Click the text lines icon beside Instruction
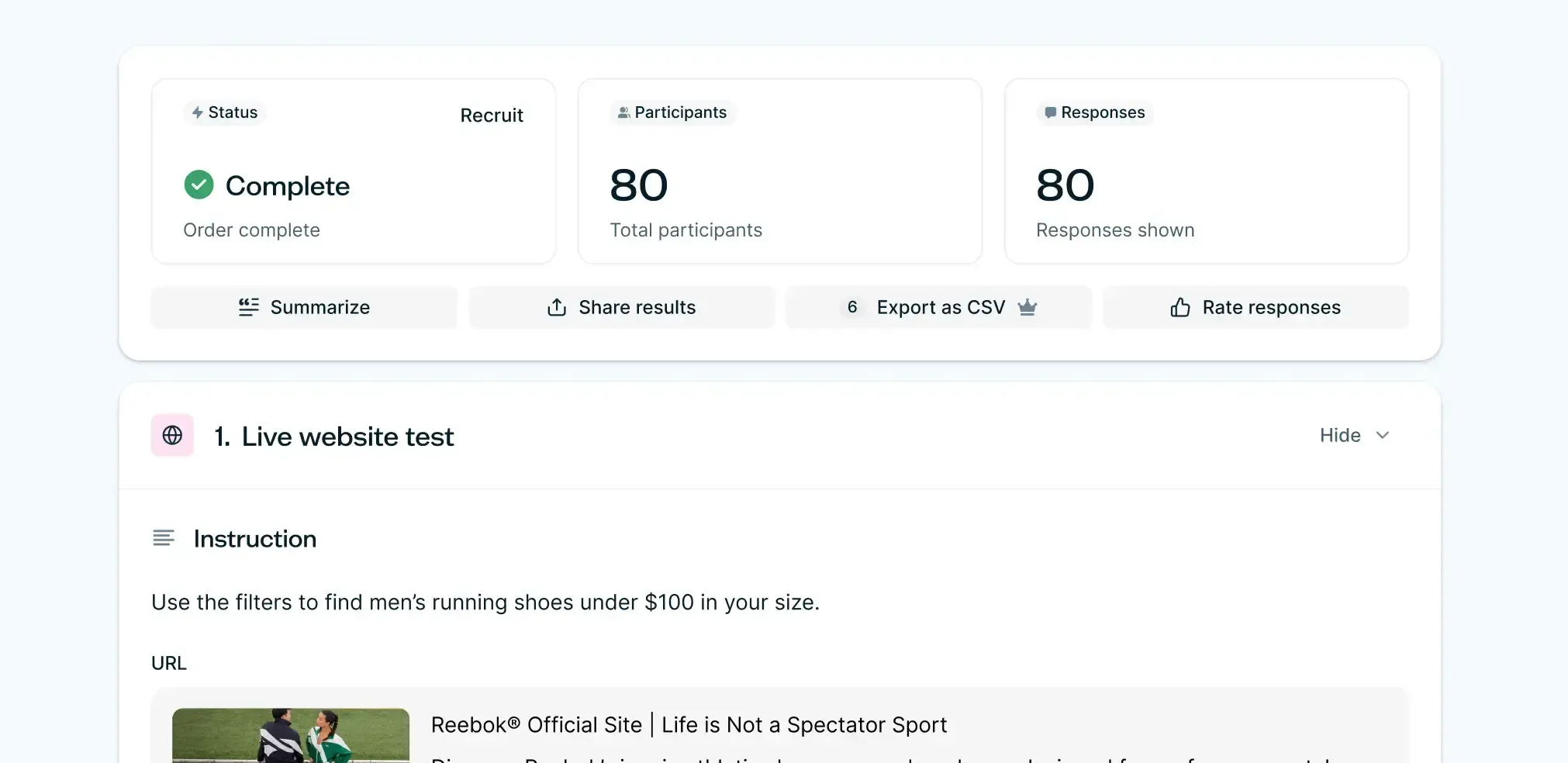 coord(164,538)
